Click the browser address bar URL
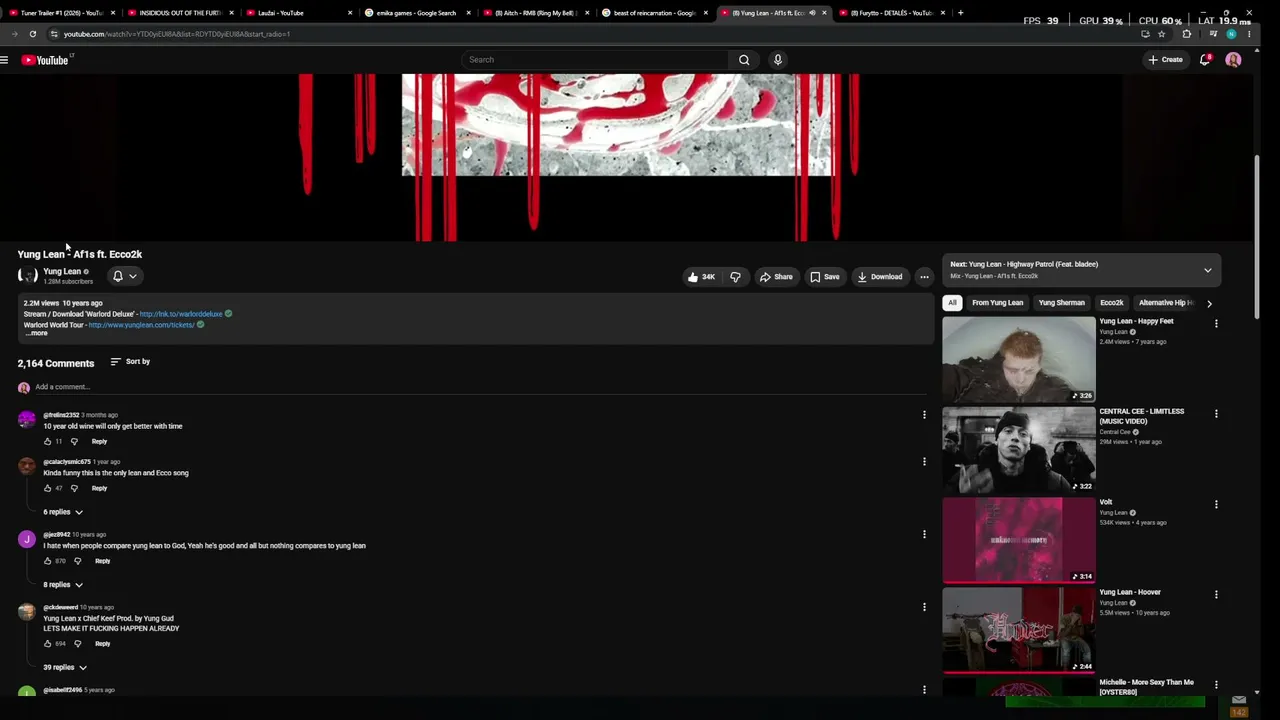 pyautogui.click(x=177, y=34)
